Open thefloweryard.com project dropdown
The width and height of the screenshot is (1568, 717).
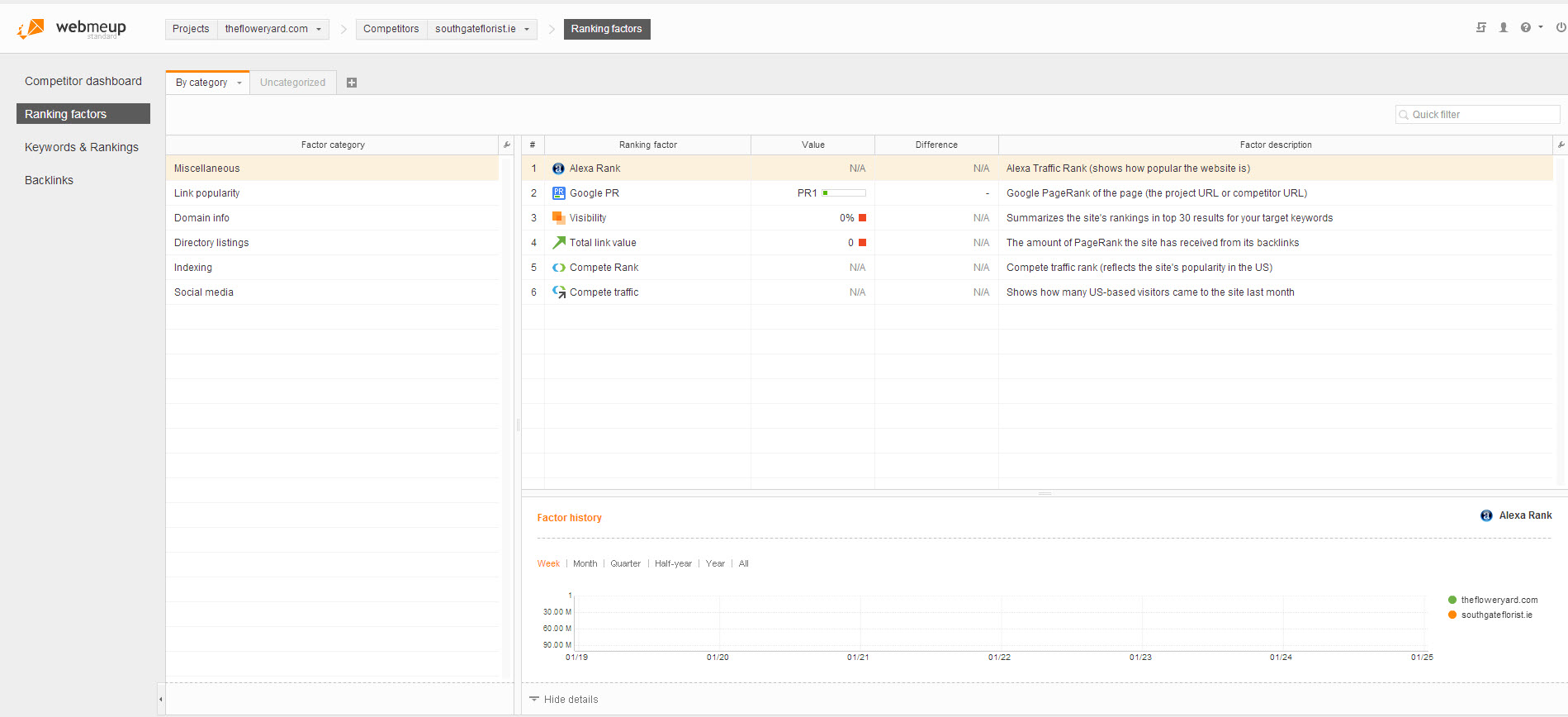tap(319, 29)
